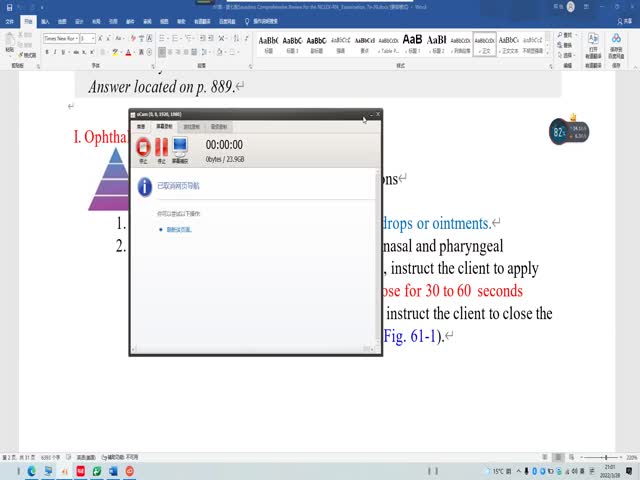
Task: Click the Windows Start button
Action: click(8, 471)
